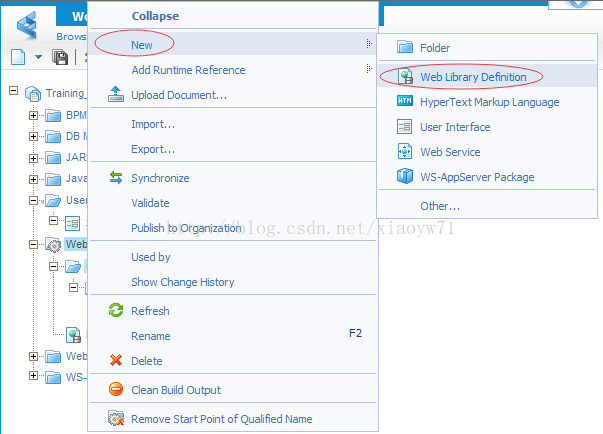Expand the JAR folder
Viewport: 603px width, 434px height.
(x=33, y=158)
